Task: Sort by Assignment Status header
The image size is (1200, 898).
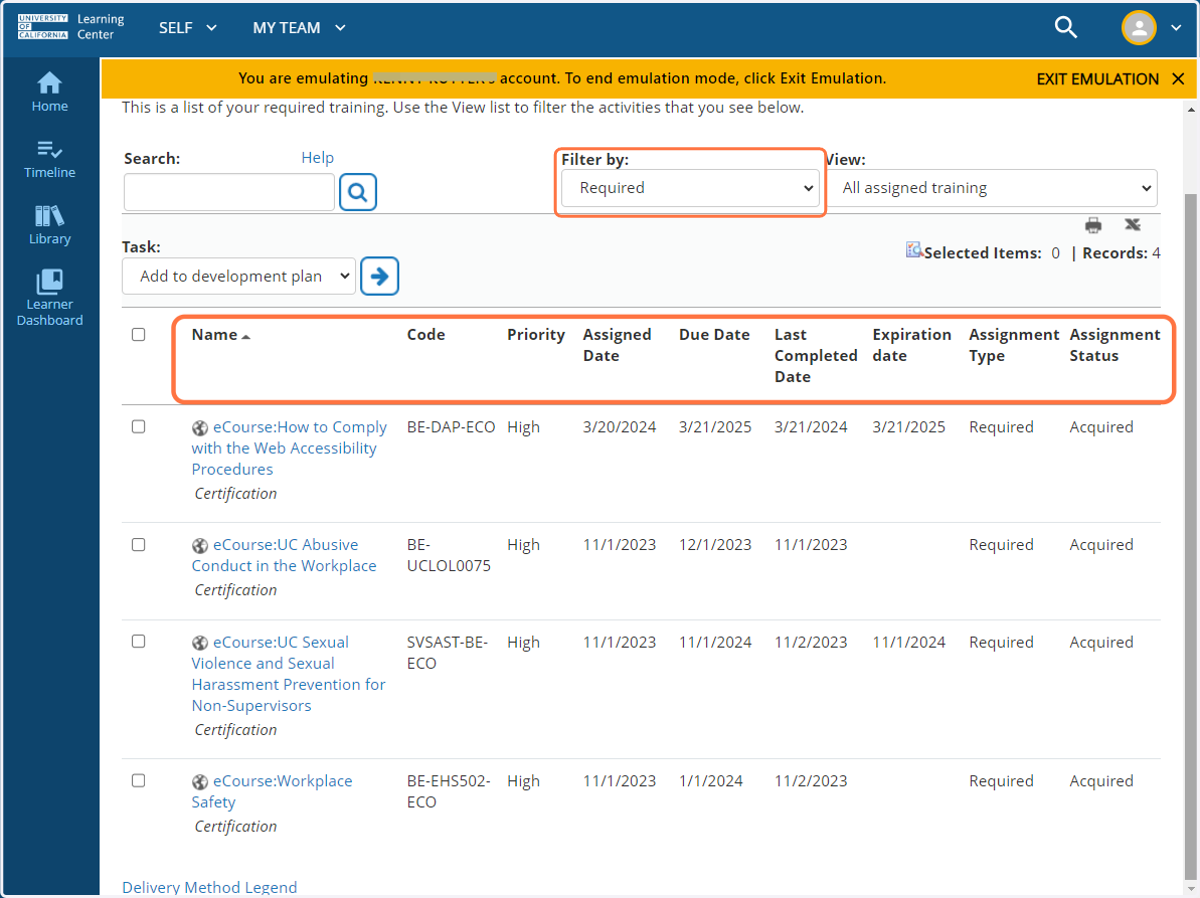Action: (1115, 345)
